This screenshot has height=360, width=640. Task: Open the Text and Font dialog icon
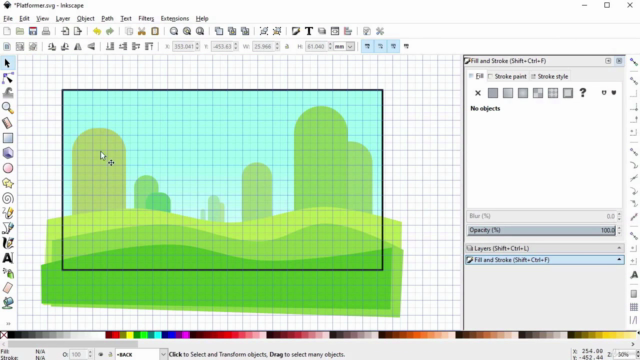click(x=309, y=31)
